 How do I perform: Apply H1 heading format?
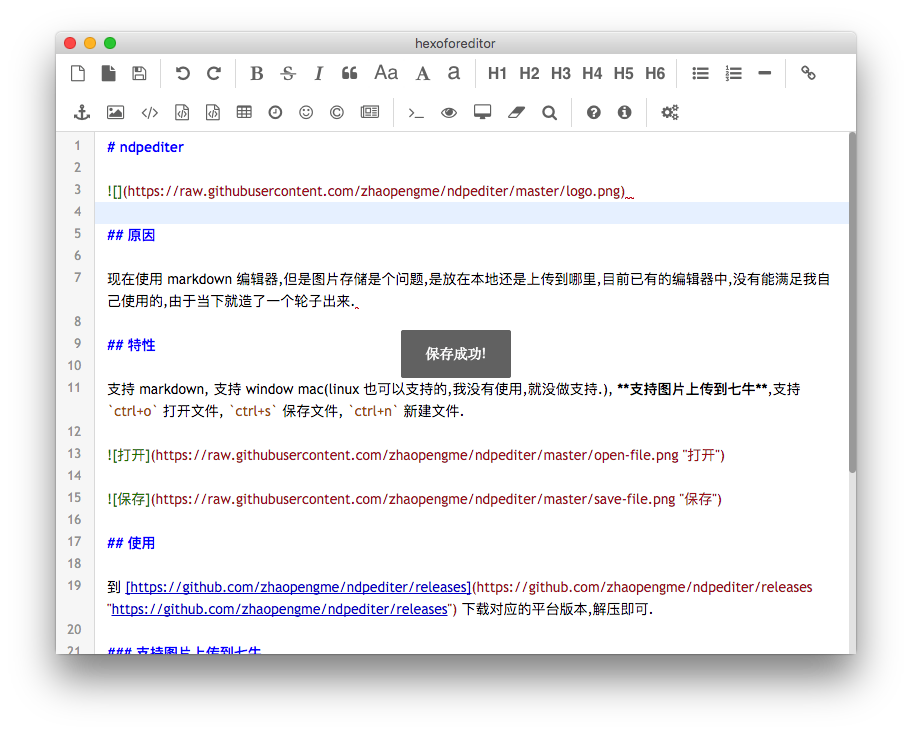(497, 73)
